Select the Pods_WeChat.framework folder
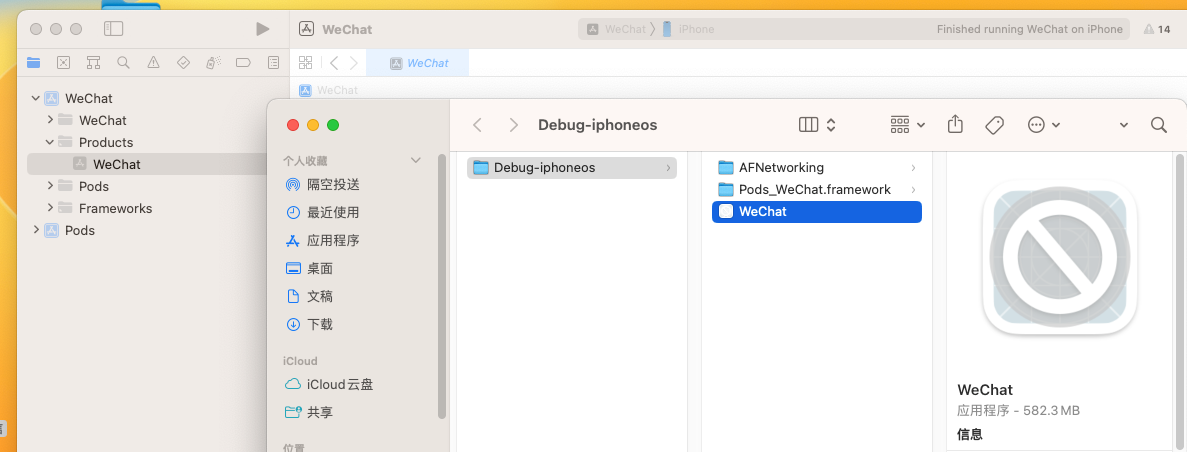 coord(817,189)
